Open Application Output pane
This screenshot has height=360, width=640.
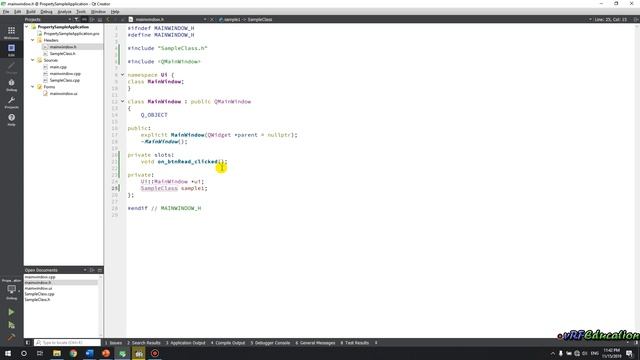[186, 343]
